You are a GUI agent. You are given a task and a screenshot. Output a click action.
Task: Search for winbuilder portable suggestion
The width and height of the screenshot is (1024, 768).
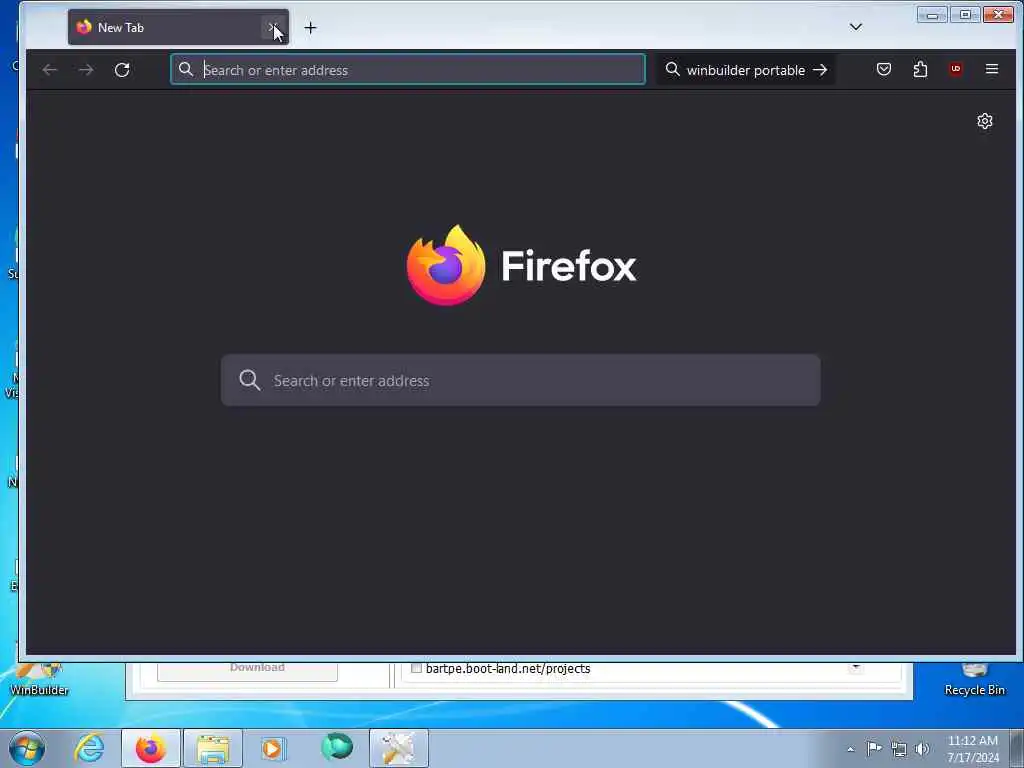[x=746, y=69]
